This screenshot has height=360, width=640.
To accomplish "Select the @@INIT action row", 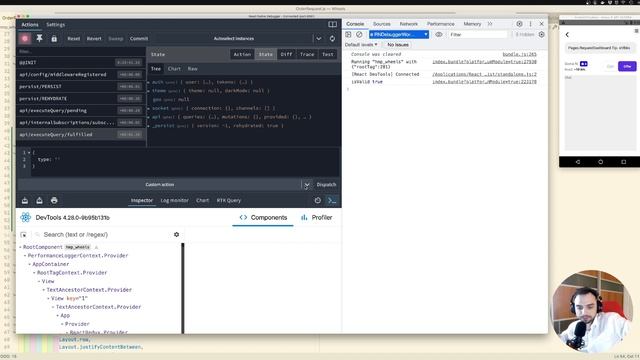I will (x=81, y=62).
